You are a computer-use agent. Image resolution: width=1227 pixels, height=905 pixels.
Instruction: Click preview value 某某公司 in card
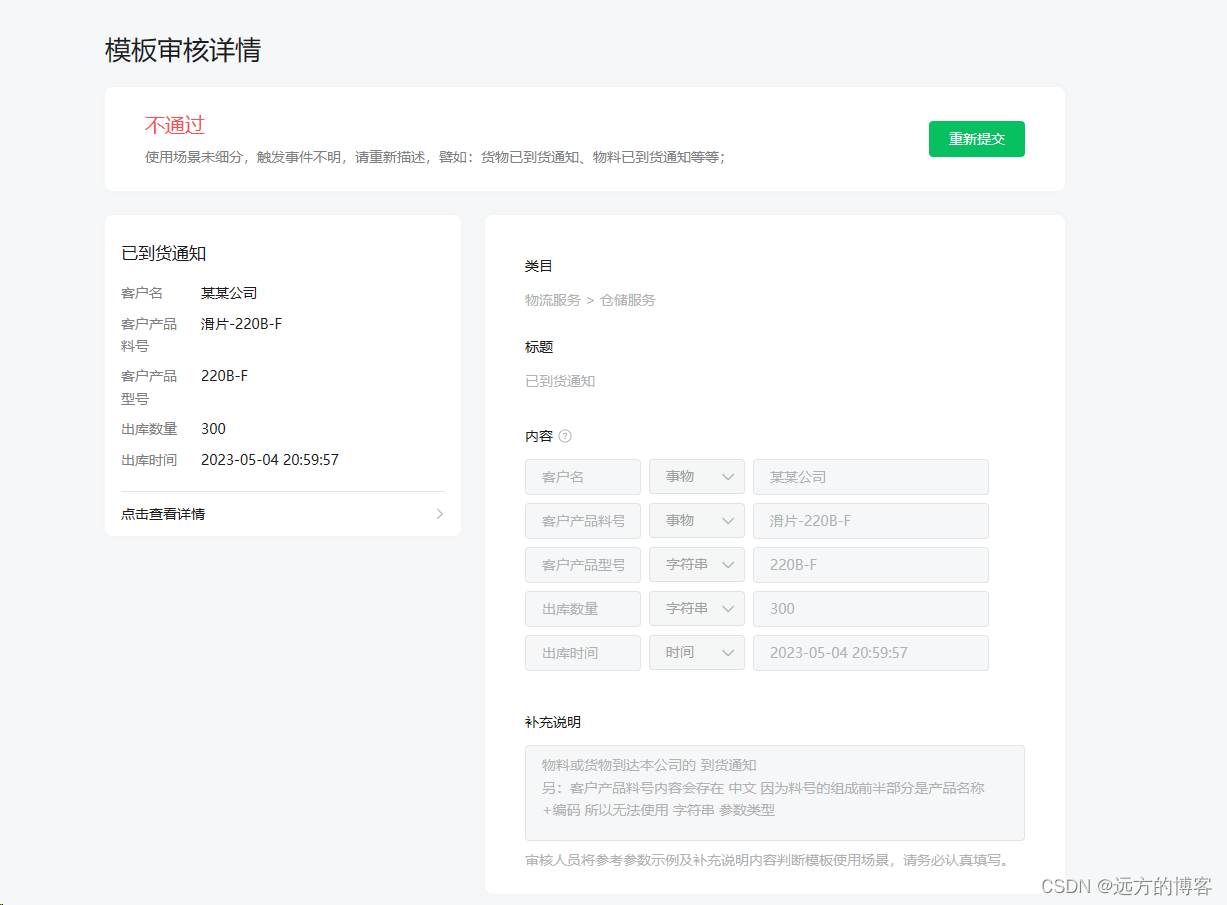(x=229, y=293)
